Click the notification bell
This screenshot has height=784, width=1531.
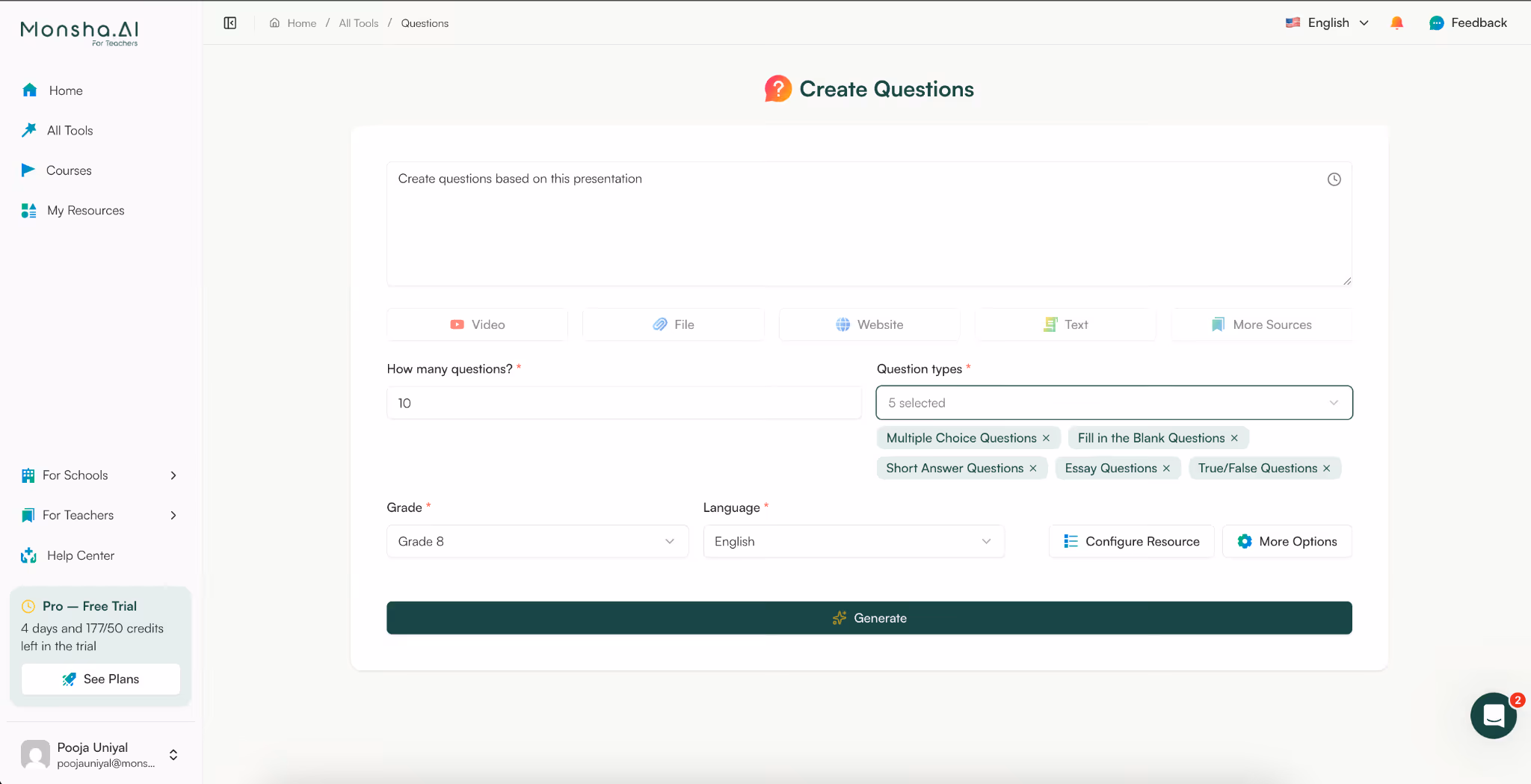click(1396, 22)
